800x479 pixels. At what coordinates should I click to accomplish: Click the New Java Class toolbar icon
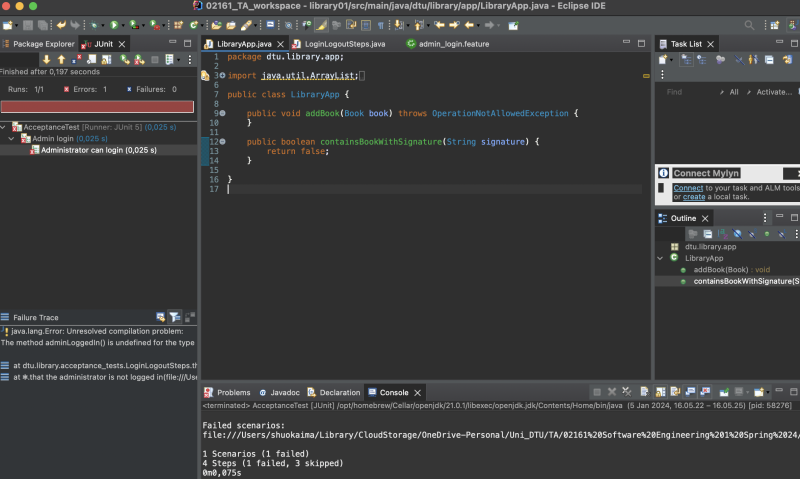193,25
